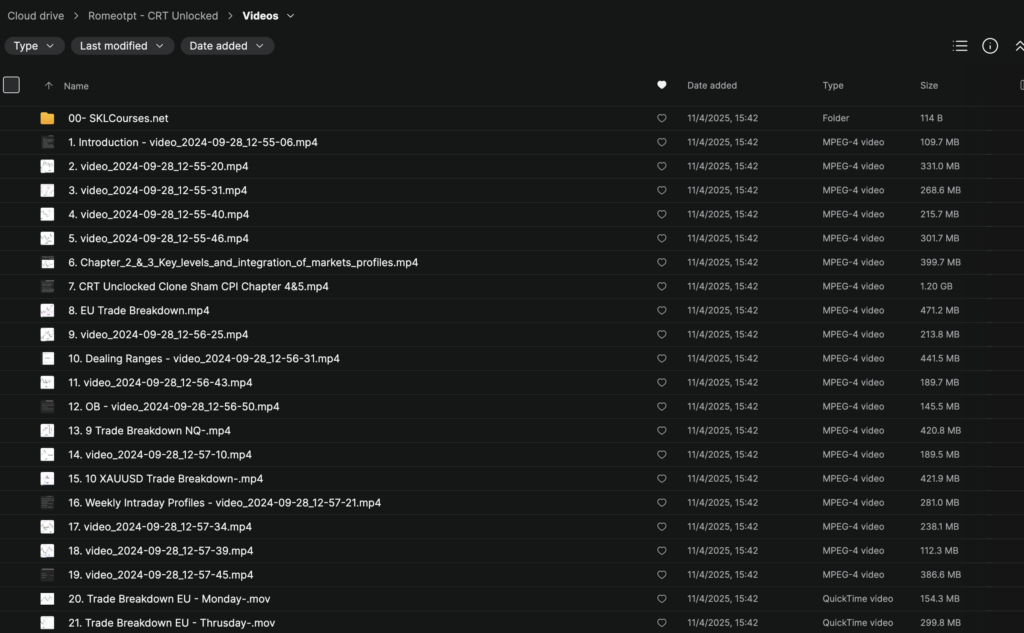
Task: Tick the select-all checkbox in header
Action: click(11, 85)
